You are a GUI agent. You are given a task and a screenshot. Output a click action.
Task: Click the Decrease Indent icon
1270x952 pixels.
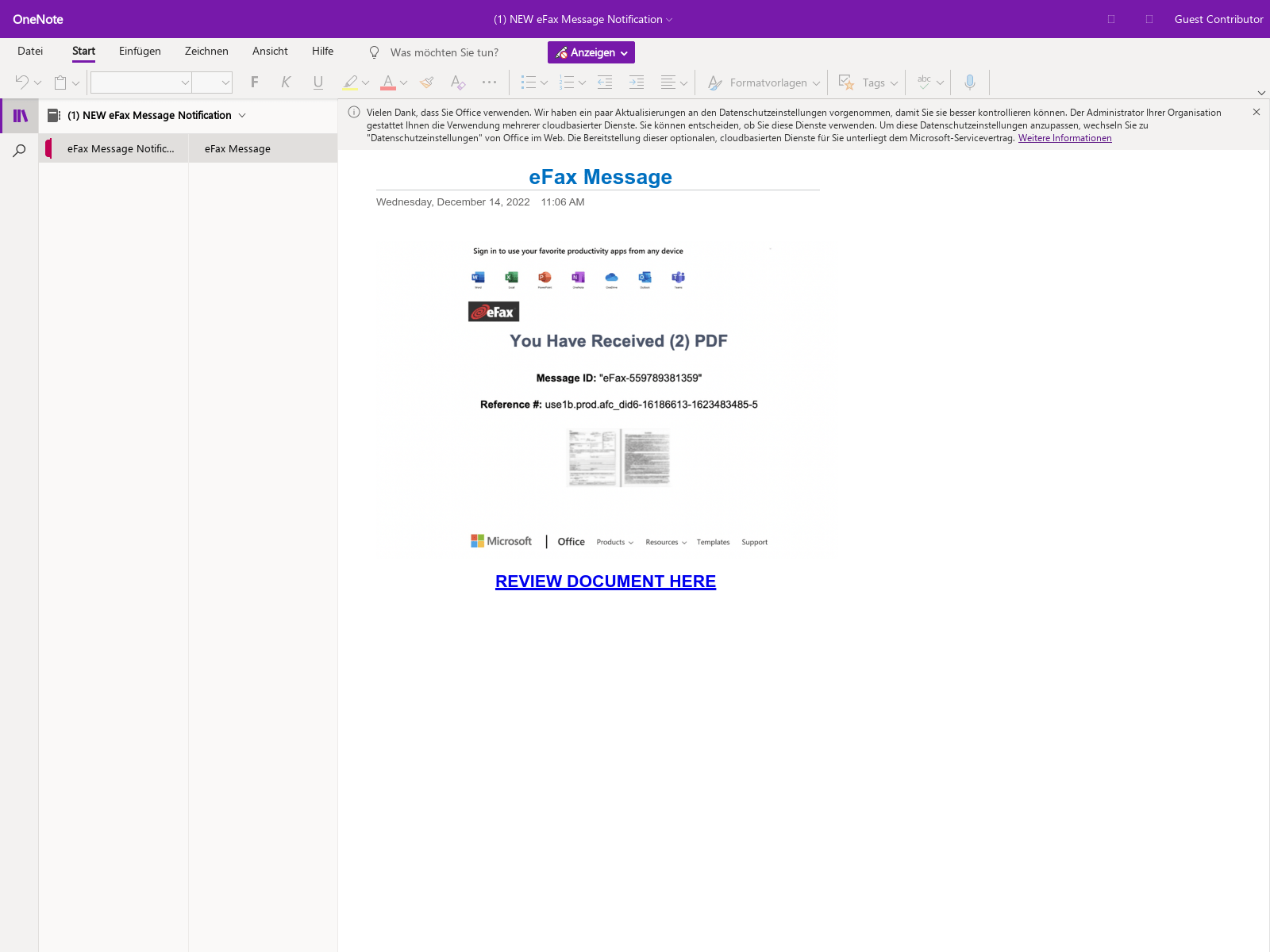point(605,82)
